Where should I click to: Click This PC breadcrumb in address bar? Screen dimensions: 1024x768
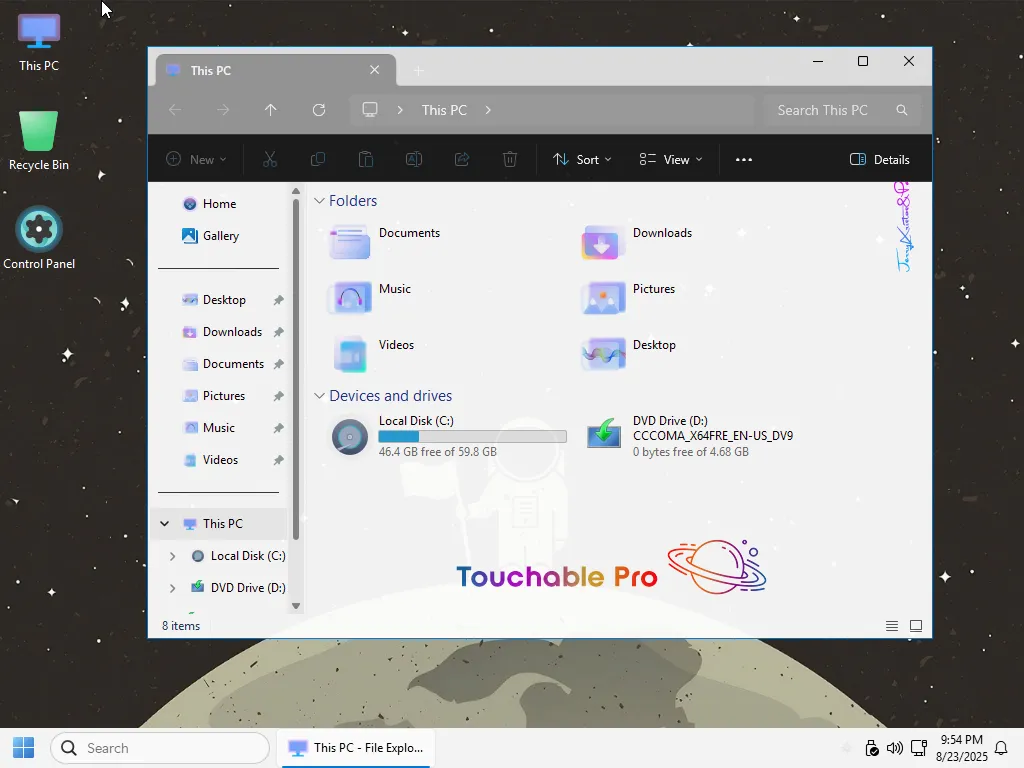444,110
